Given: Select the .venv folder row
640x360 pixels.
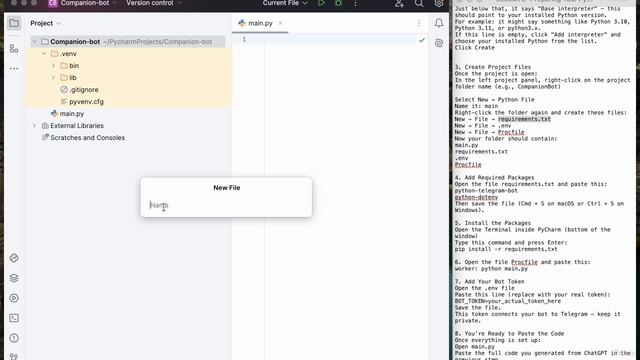Looking at the screenshot, I should click(x=128, y=53).
